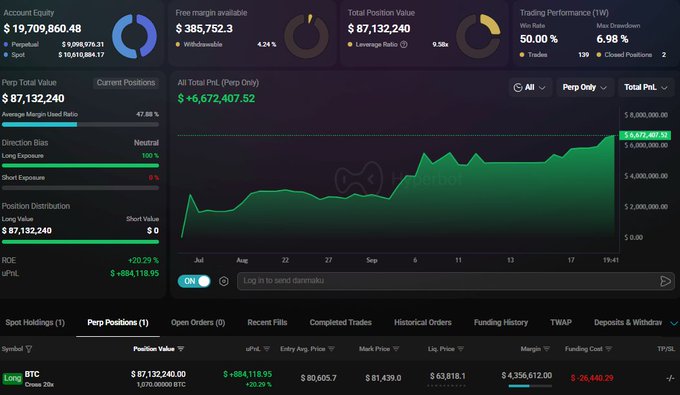Click the Neutral direction bias label
Image resolution: width=680 pixels, height=395 pixels.
[146, 143]
